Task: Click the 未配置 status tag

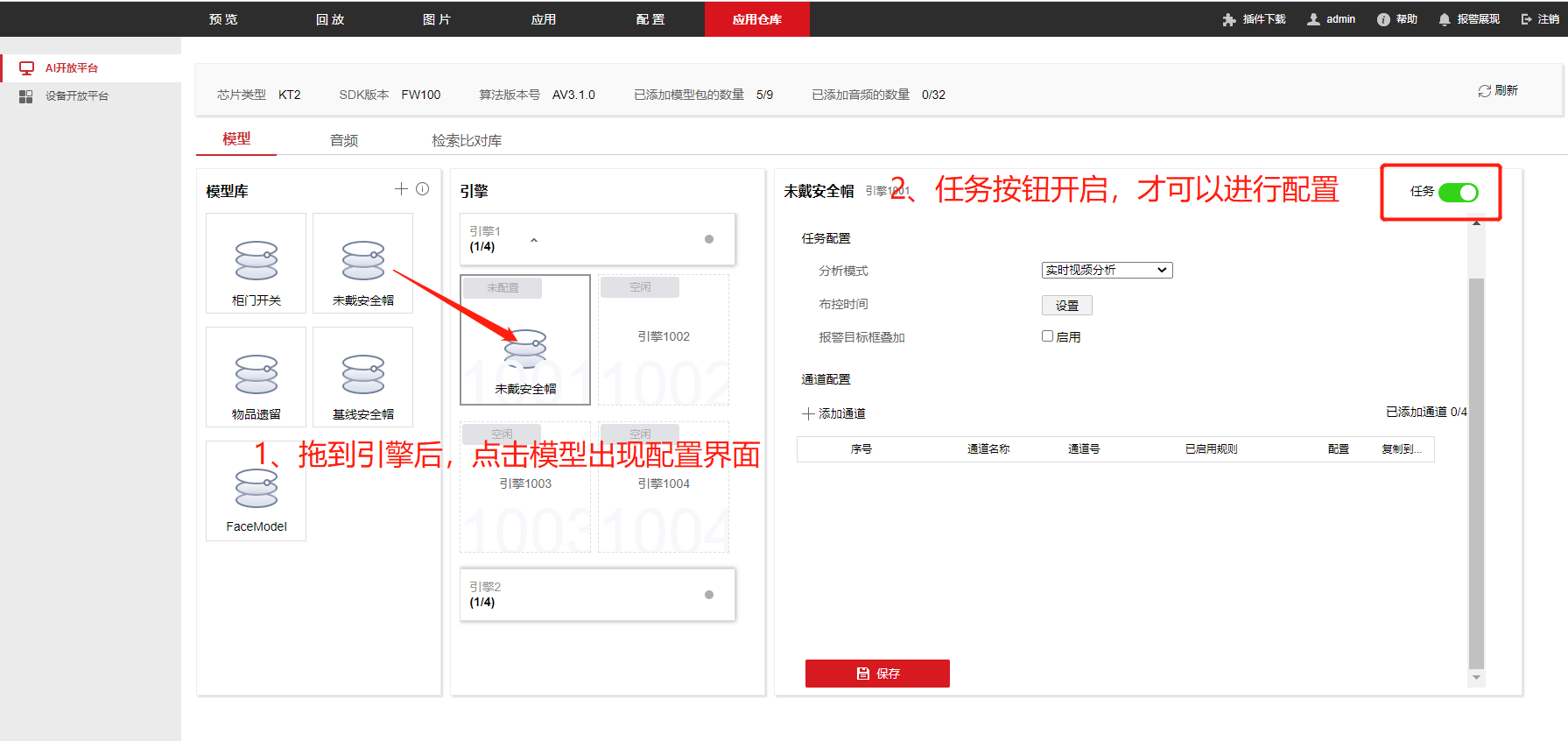Action: [503, 287]
